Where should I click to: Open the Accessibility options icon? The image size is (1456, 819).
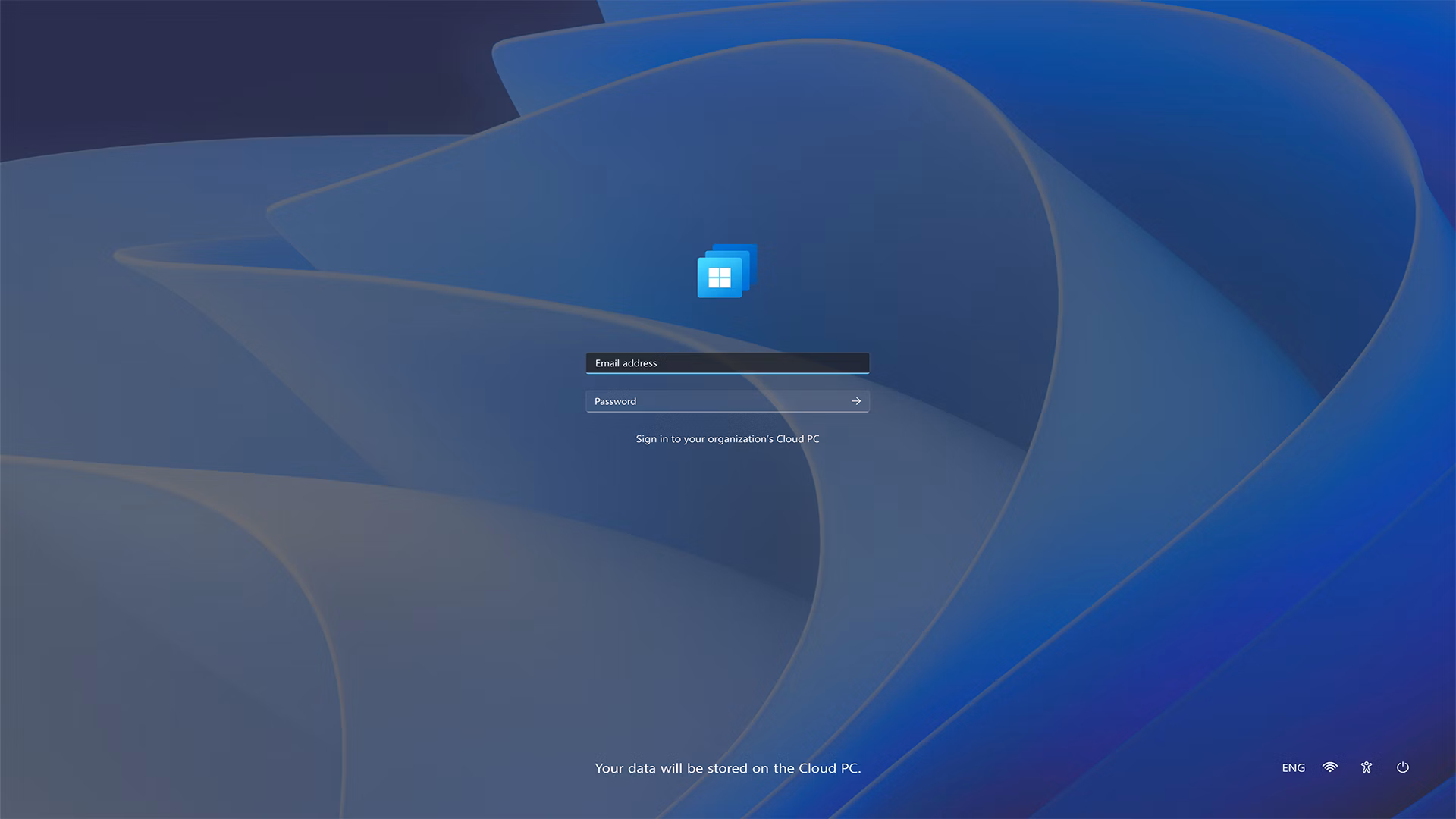tap(1367, 767)
